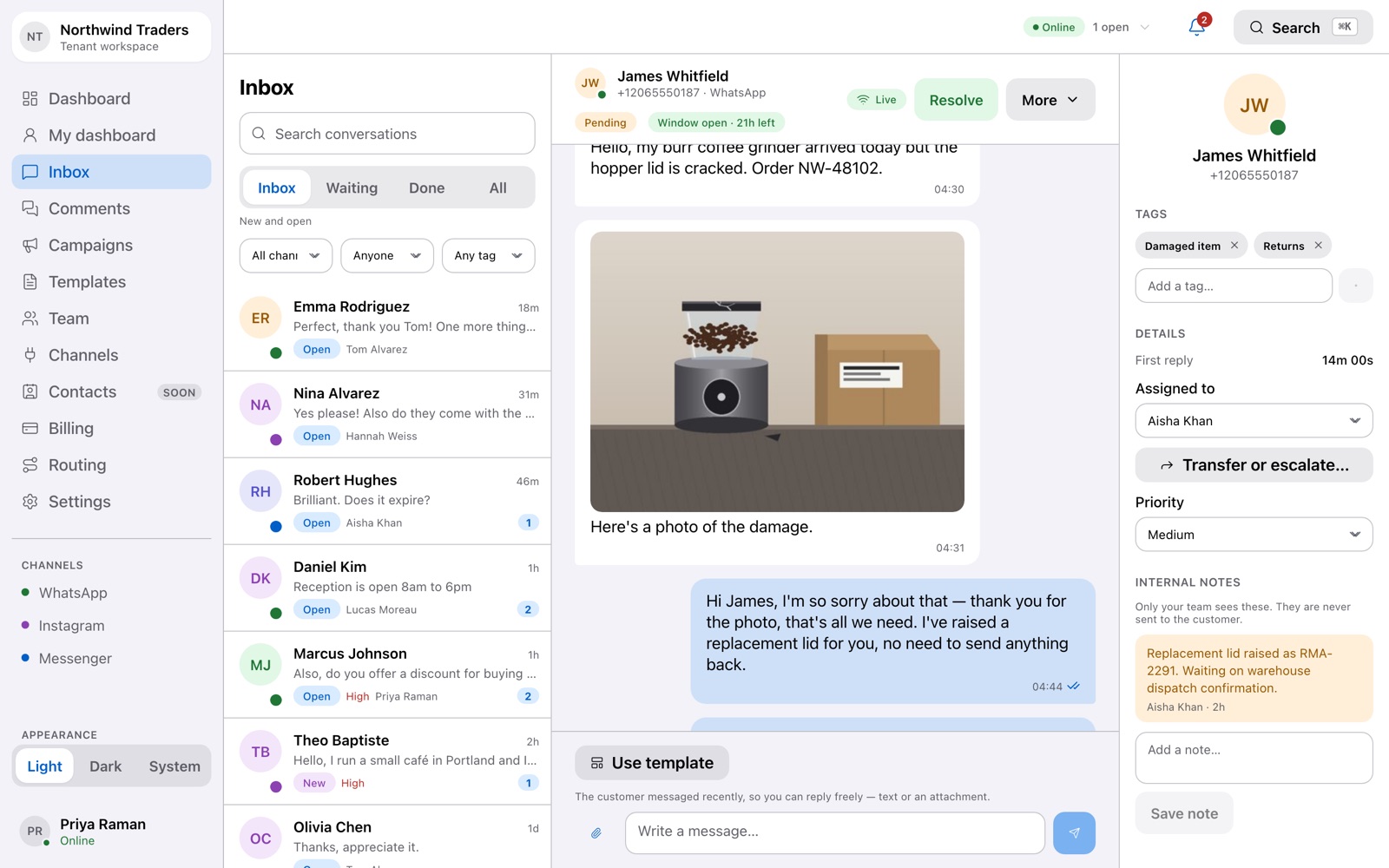The height and width of the screenshot is (868, 1389).
Task: Open the coffee grinder damage photo
Action: [x=777, y=372]
